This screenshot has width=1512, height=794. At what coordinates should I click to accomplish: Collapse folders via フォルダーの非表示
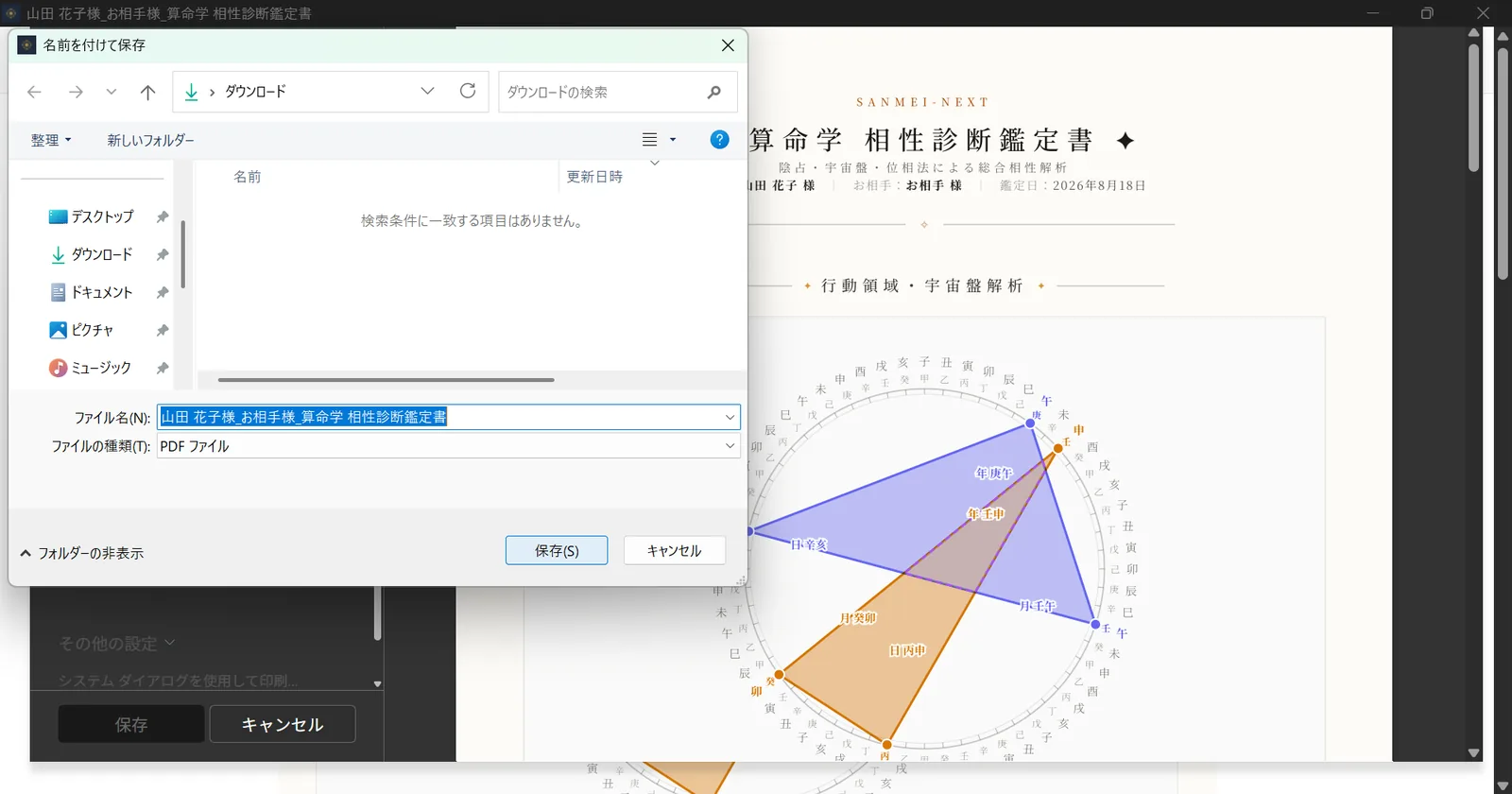tap(81, 553)
